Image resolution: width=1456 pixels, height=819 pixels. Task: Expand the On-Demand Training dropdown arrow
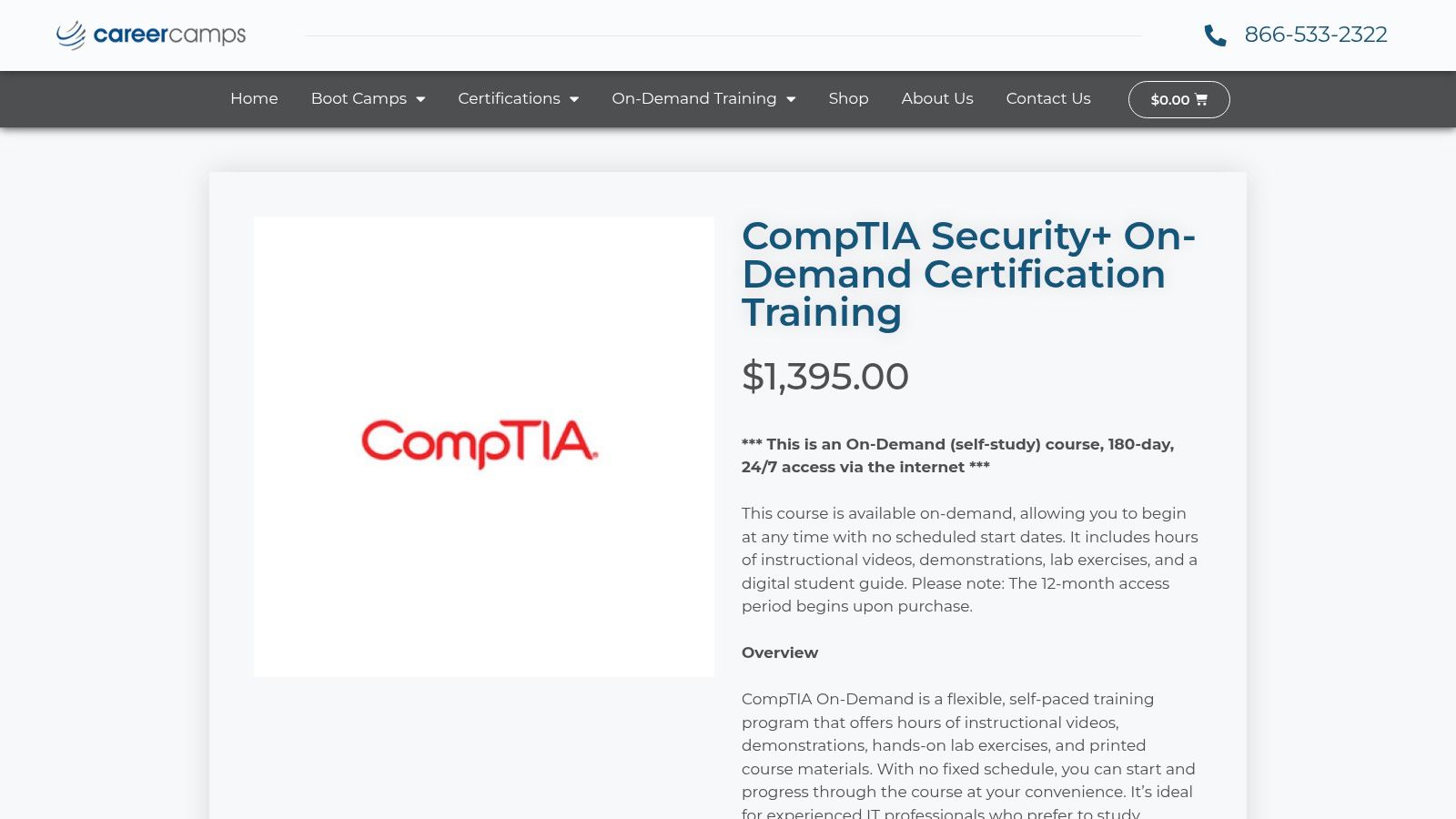pyautogui.click(x=791, y=99)
